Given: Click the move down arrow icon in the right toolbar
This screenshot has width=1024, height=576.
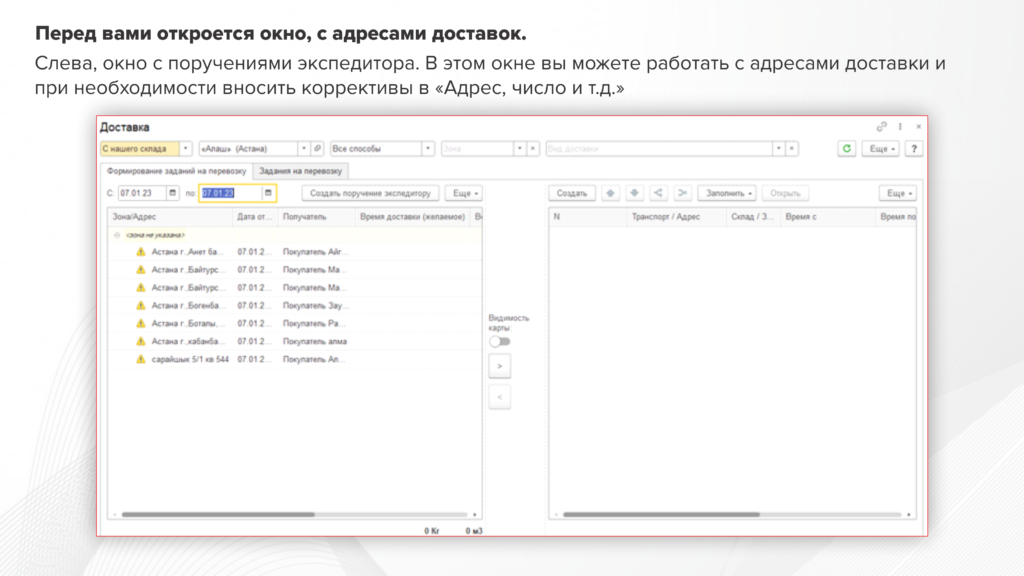Looking at the screenshot, I should click(634, 193).
